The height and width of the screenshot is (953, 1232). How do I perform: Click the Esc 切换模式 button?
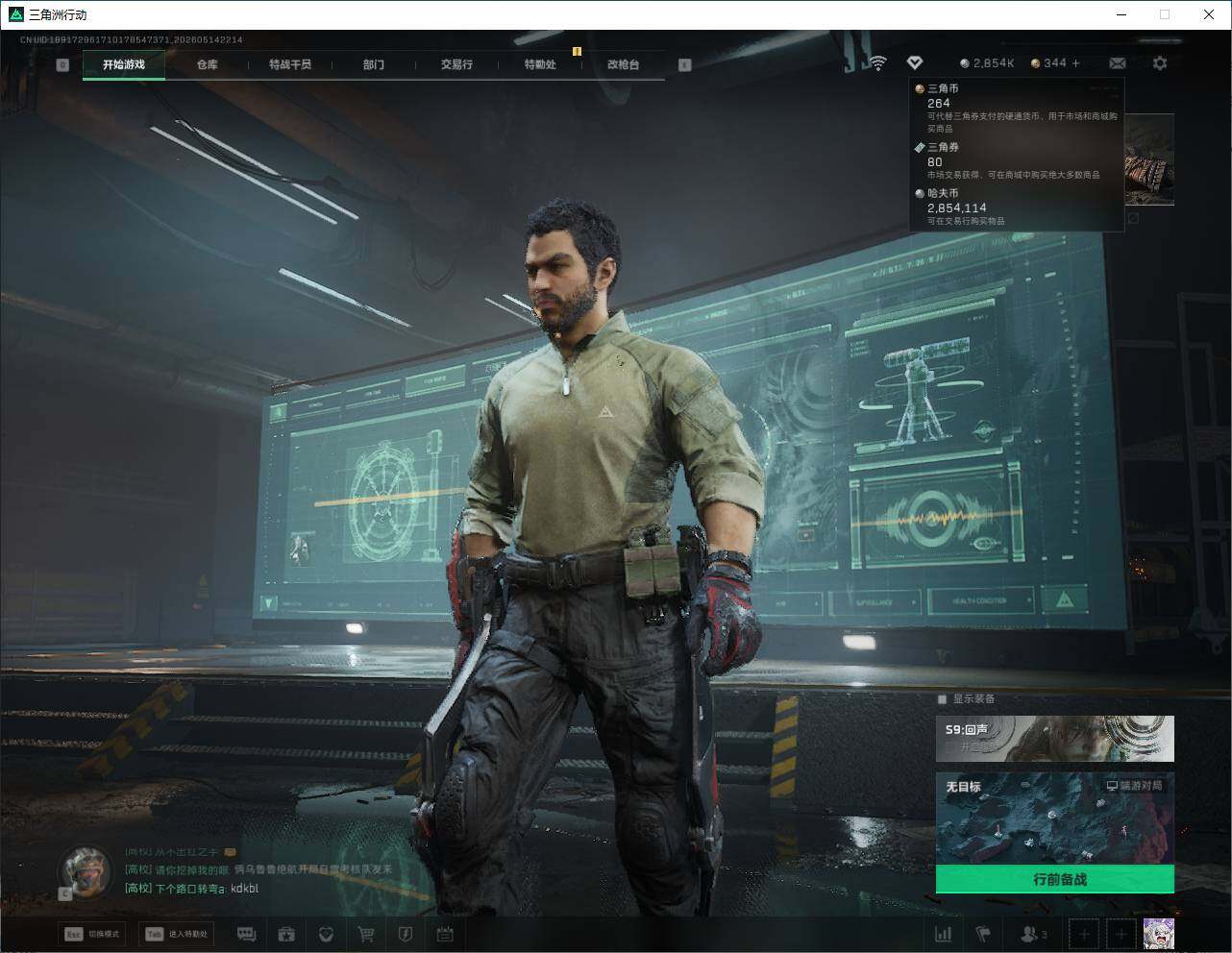coord(92,934)
